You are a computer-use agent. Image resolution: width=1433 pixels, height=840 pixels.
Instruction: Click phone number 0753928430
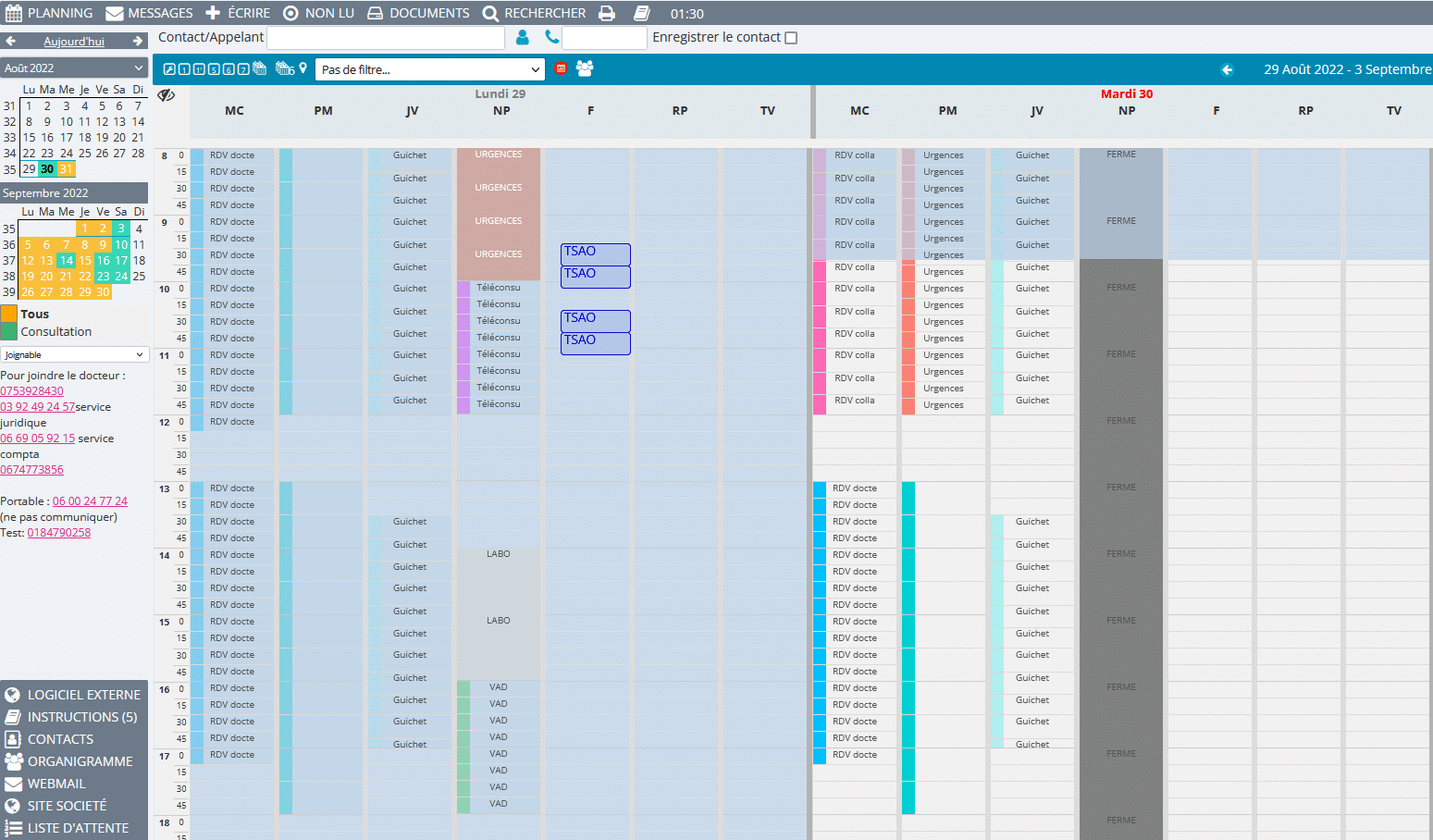click(31, 391)
